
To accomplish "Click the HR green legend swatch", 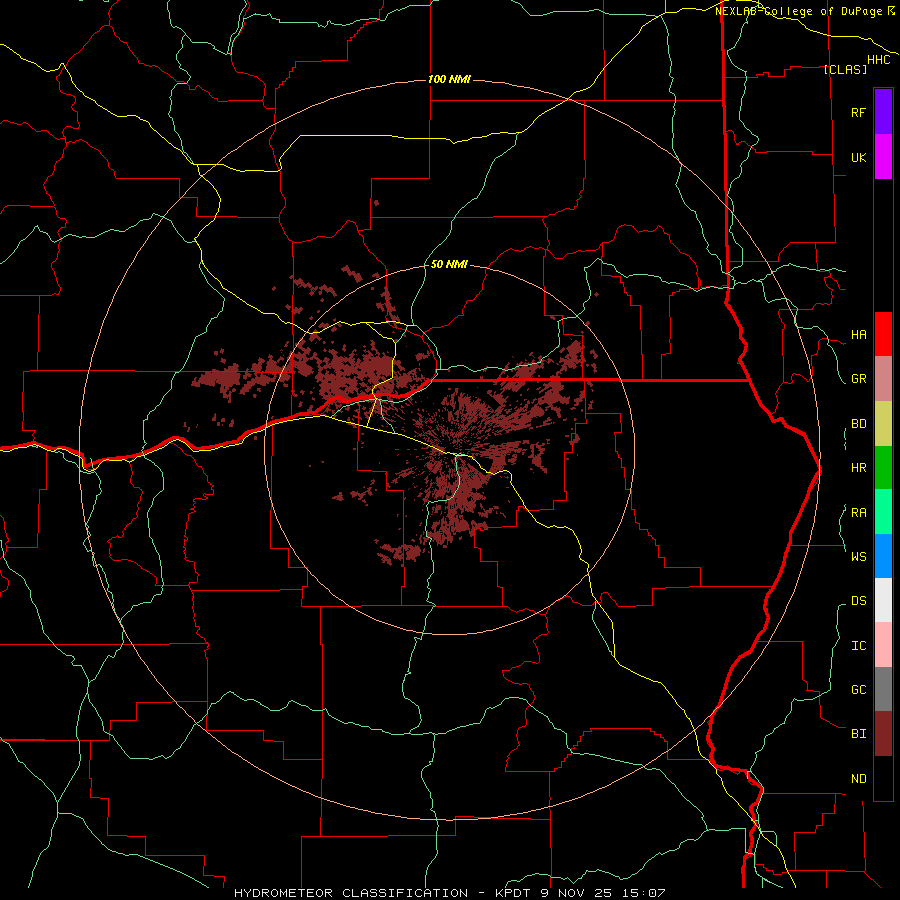I will point(883,467).
